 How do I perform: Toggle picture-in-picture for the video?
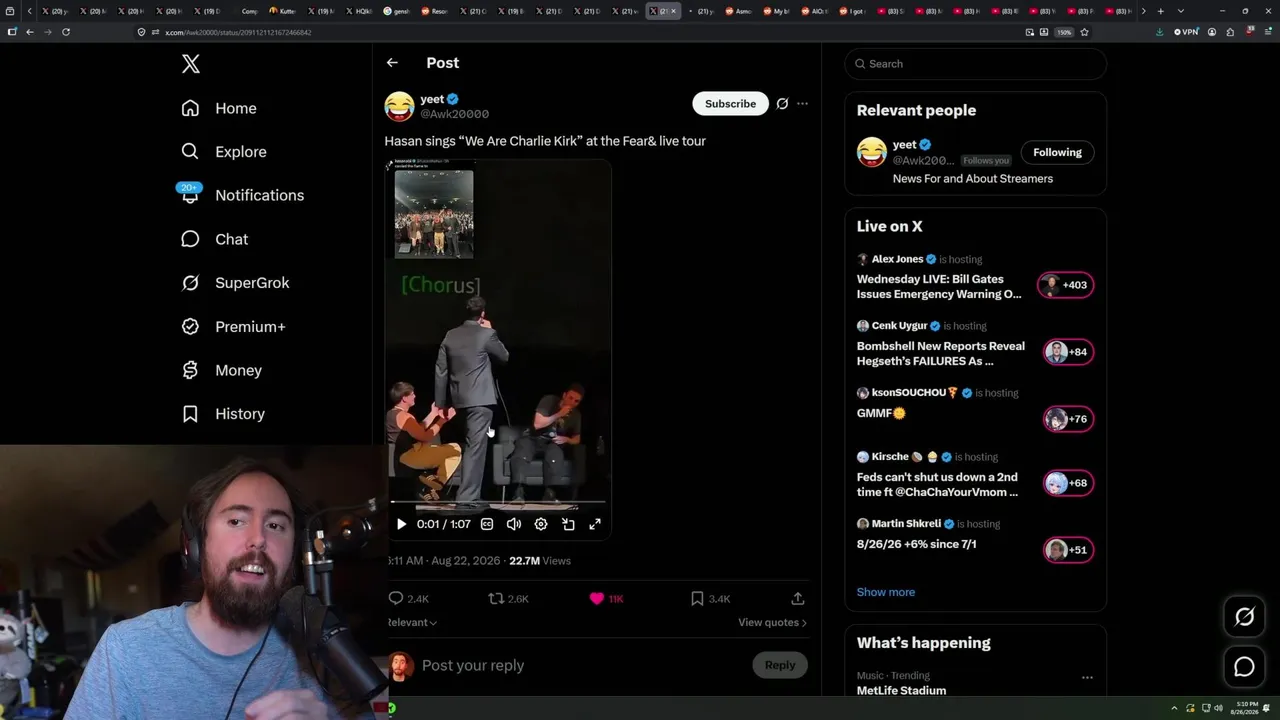(568, 524)
